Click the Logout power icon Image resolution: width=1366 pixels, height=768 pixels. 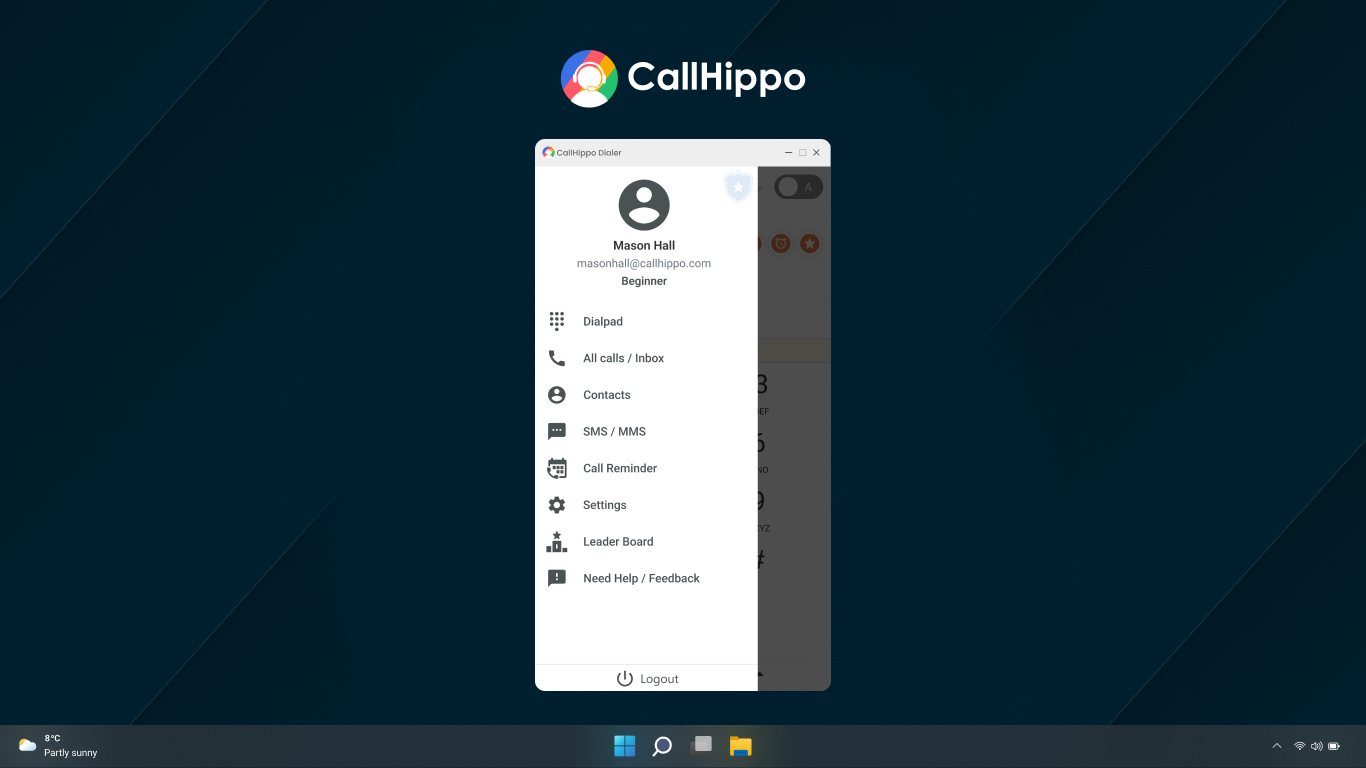point(624,678)
